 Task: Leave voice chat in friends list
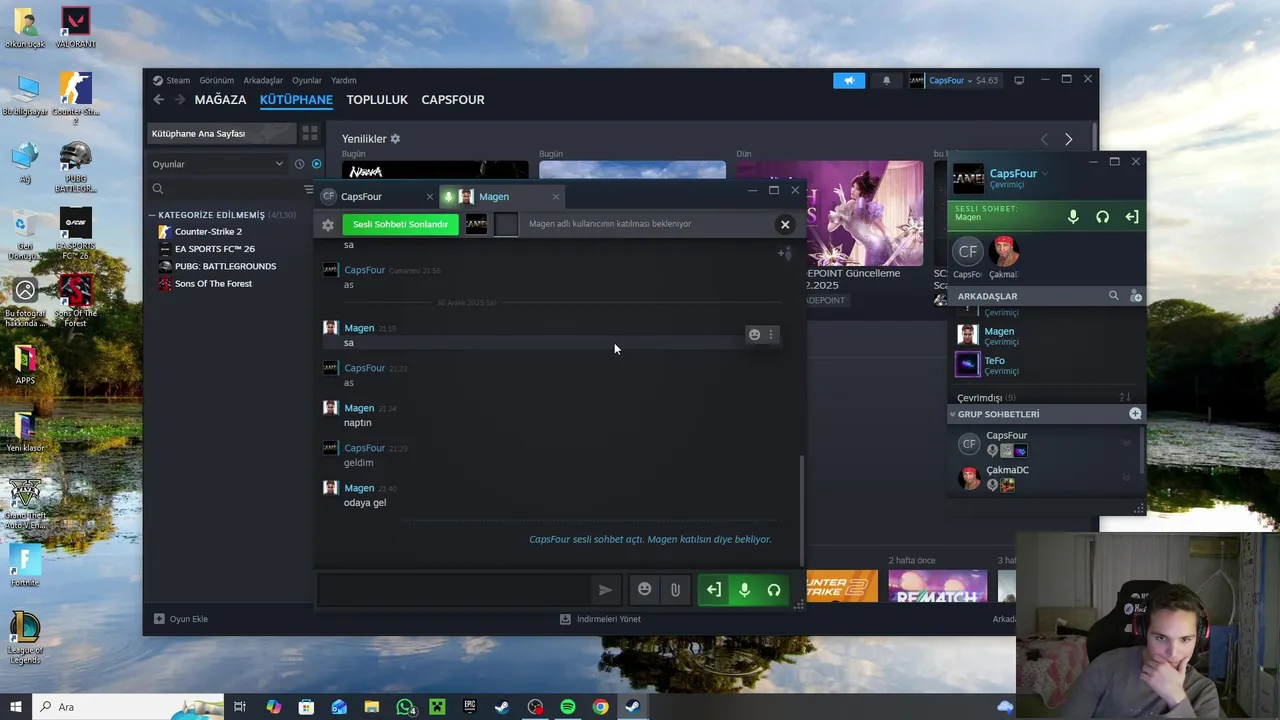(1132, 217)
